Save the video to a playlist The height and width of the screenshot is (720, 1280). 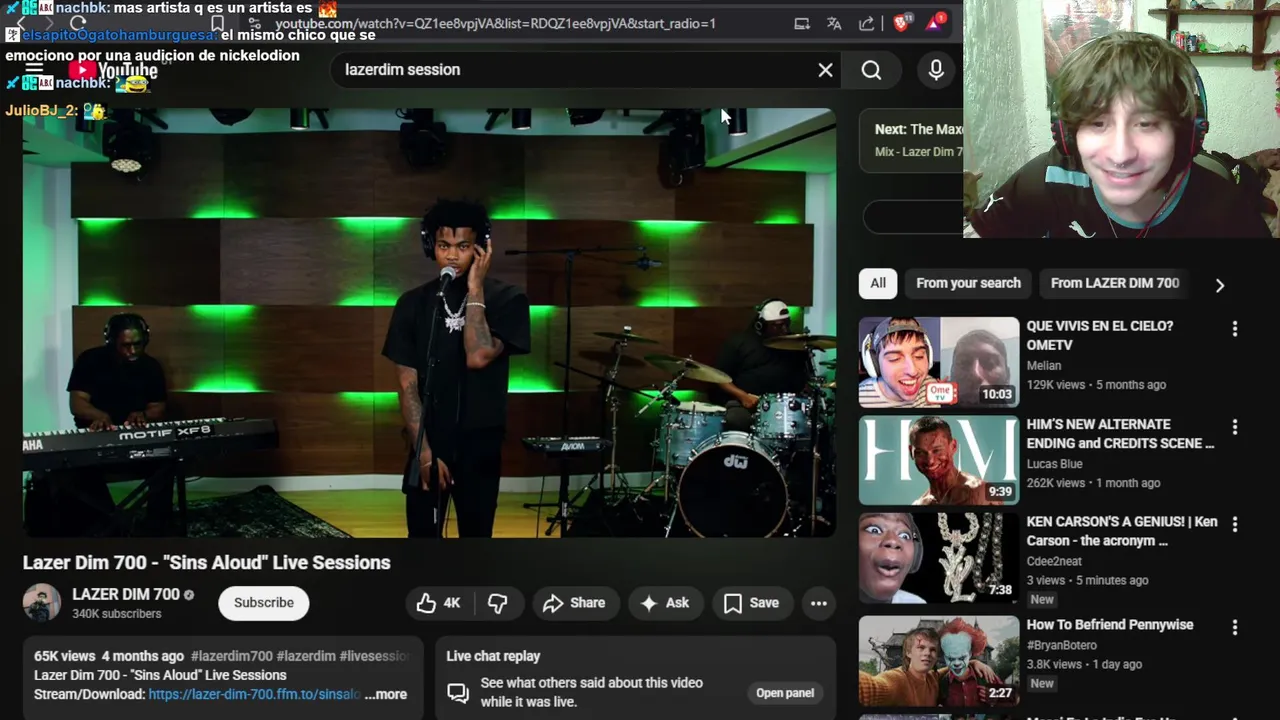tap(751, 603)
